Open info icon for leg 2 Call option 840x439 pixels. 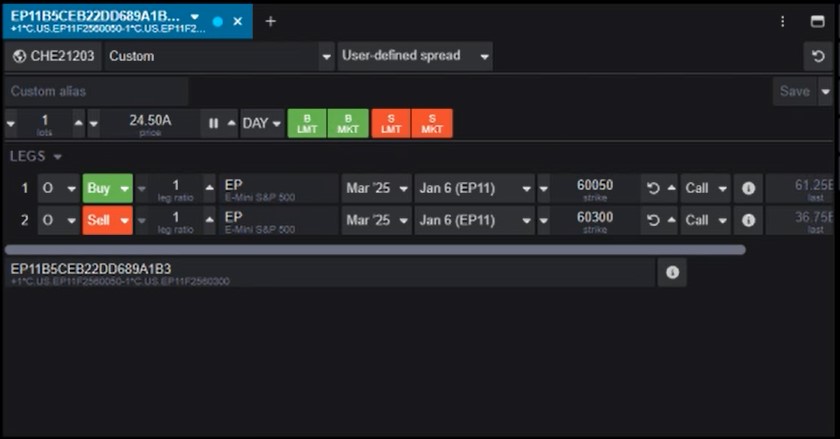click(x=747, y=220)
